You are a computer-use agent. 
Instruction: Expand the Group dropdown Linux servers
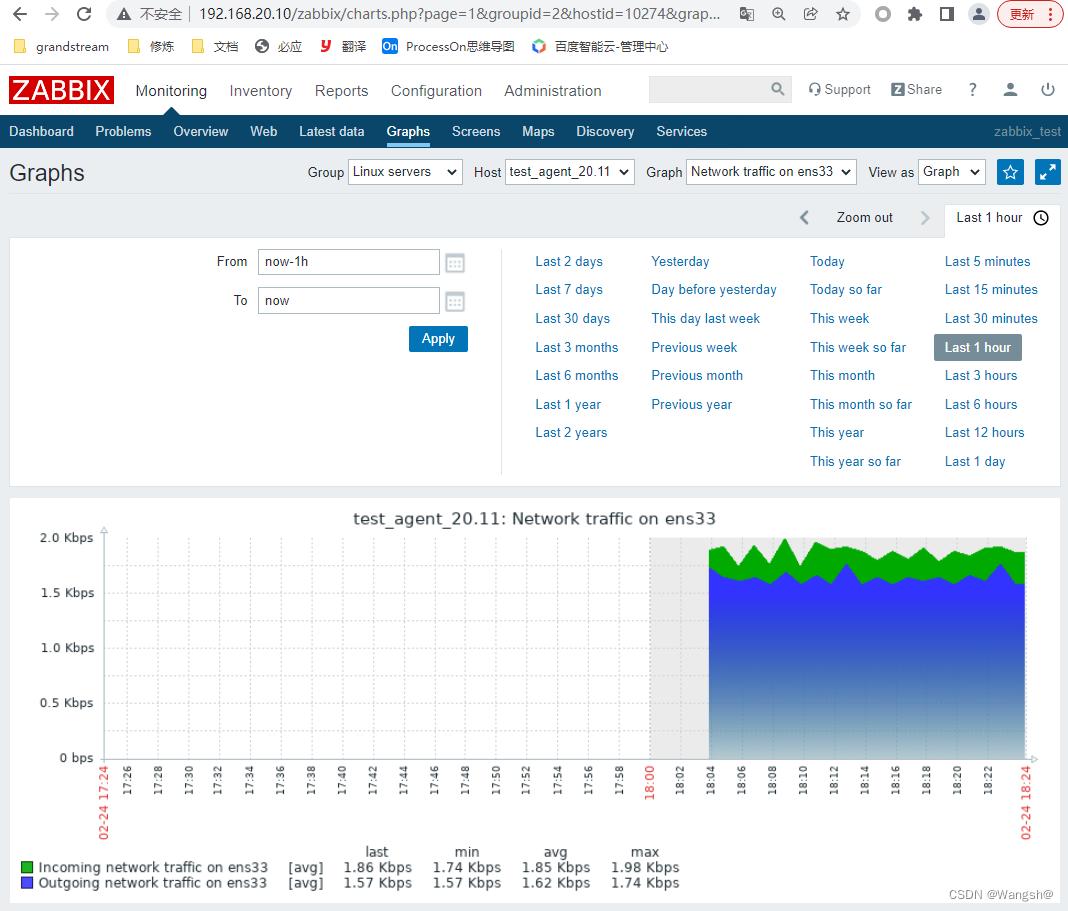coord(405,172)
